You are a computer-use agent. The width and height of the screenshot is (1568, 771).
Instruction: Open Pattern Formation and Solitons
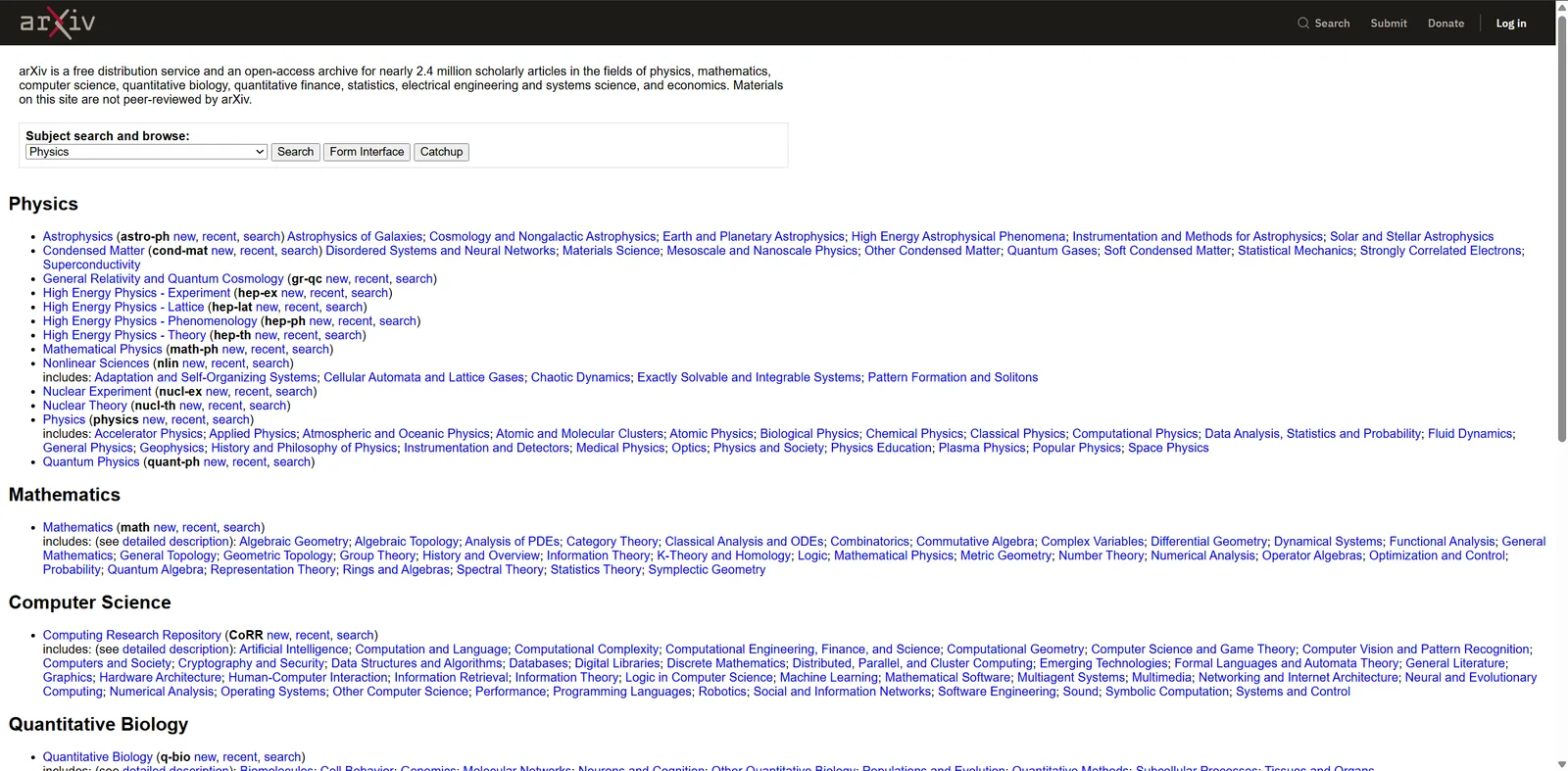coord(953,377)
